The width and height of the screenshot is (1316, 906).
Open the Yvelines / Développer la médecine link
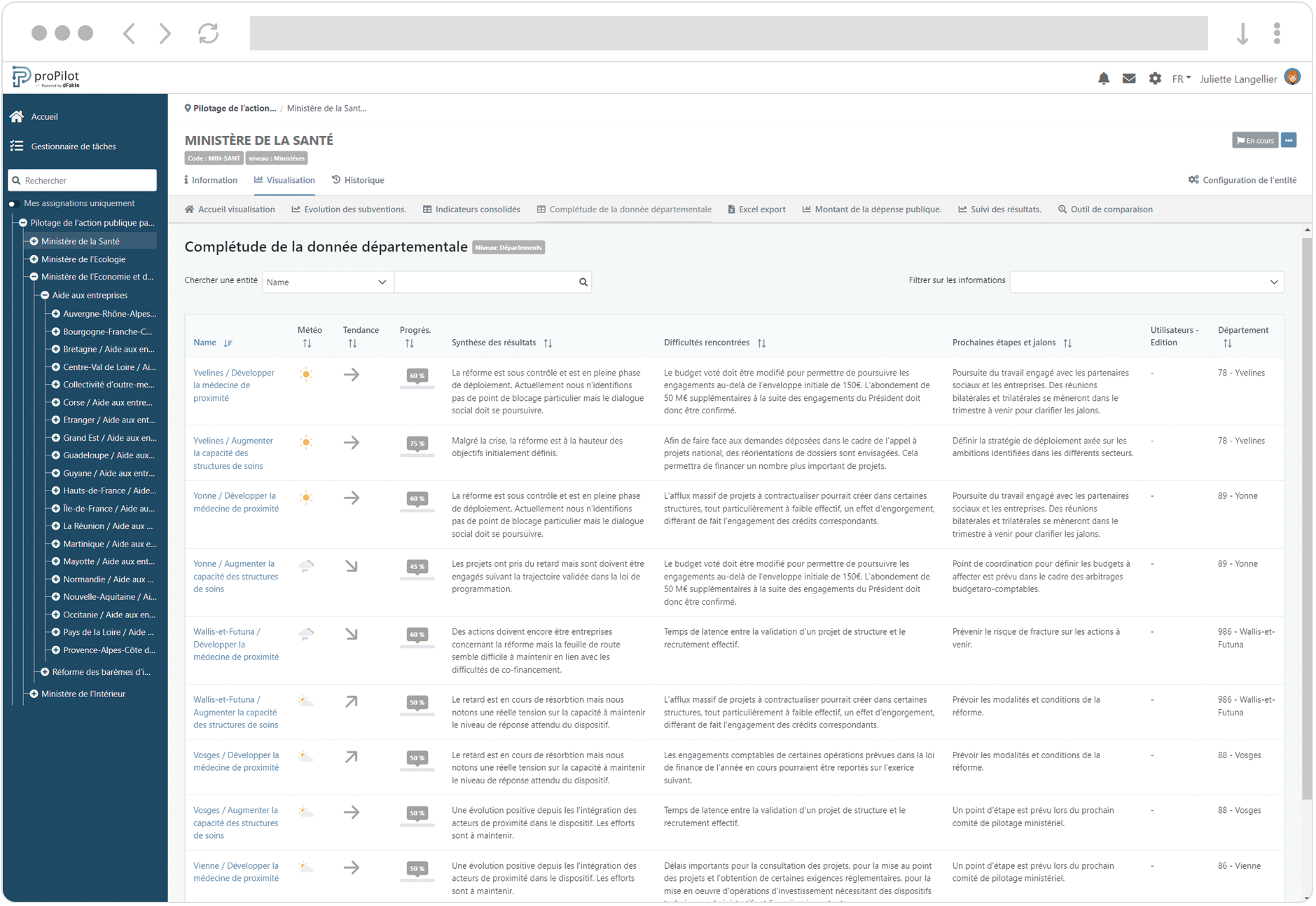[233, 385]
